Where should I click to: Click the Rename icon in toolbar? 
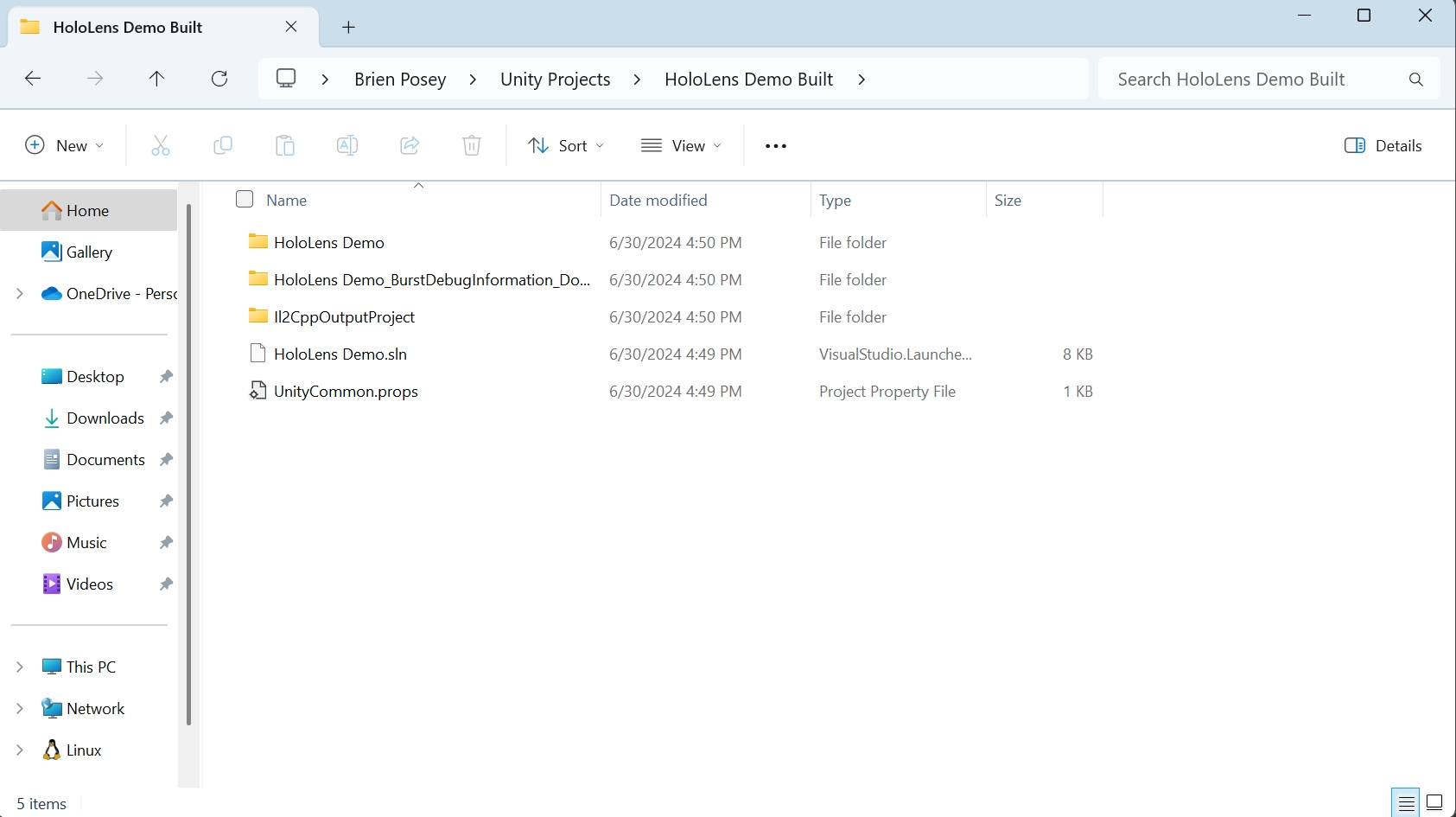[347, 145]
